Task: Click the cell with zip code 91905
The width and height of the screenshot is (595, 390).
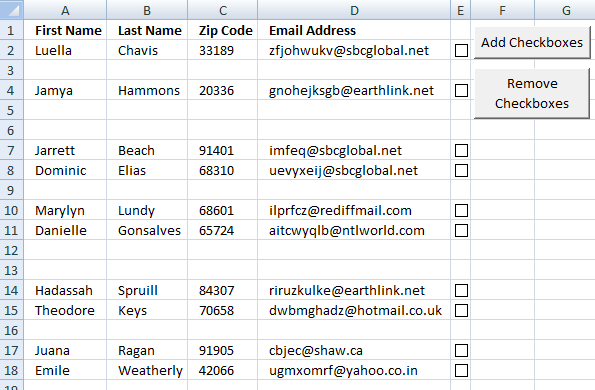Action: tap(223, 351)
